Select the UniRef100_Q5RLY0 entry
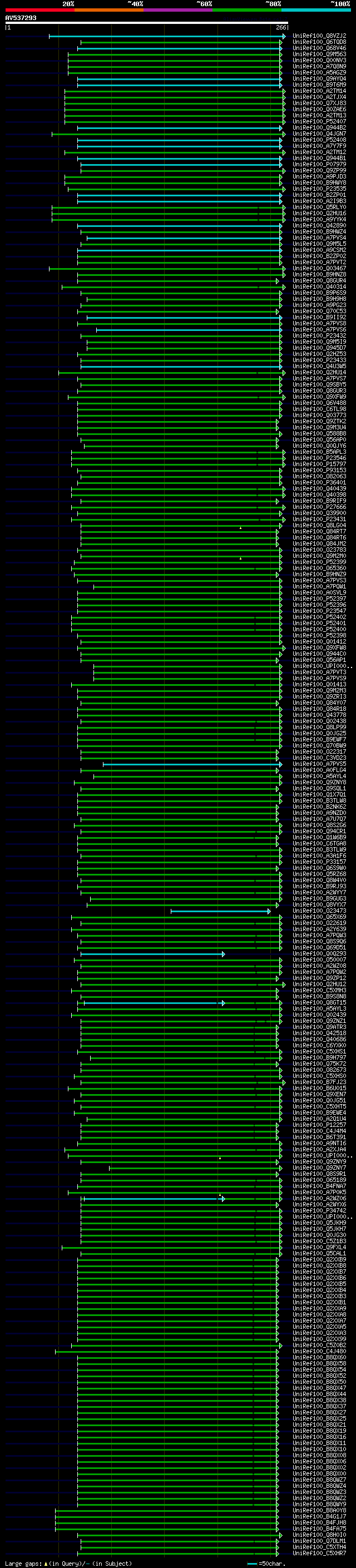Screen dimensions: 356x1568 point(319,207)
